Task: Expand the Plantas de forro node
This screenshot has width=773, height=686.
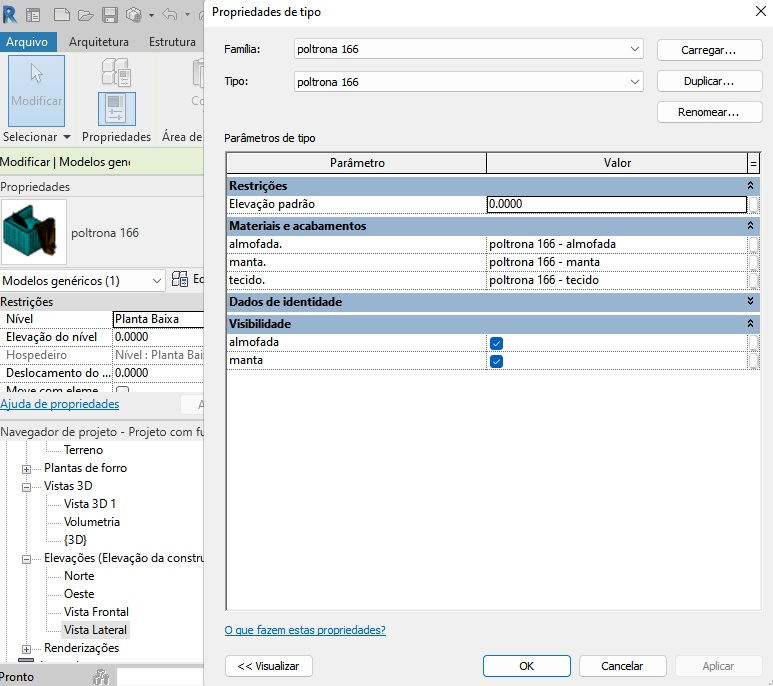Action: coord(27,469)
